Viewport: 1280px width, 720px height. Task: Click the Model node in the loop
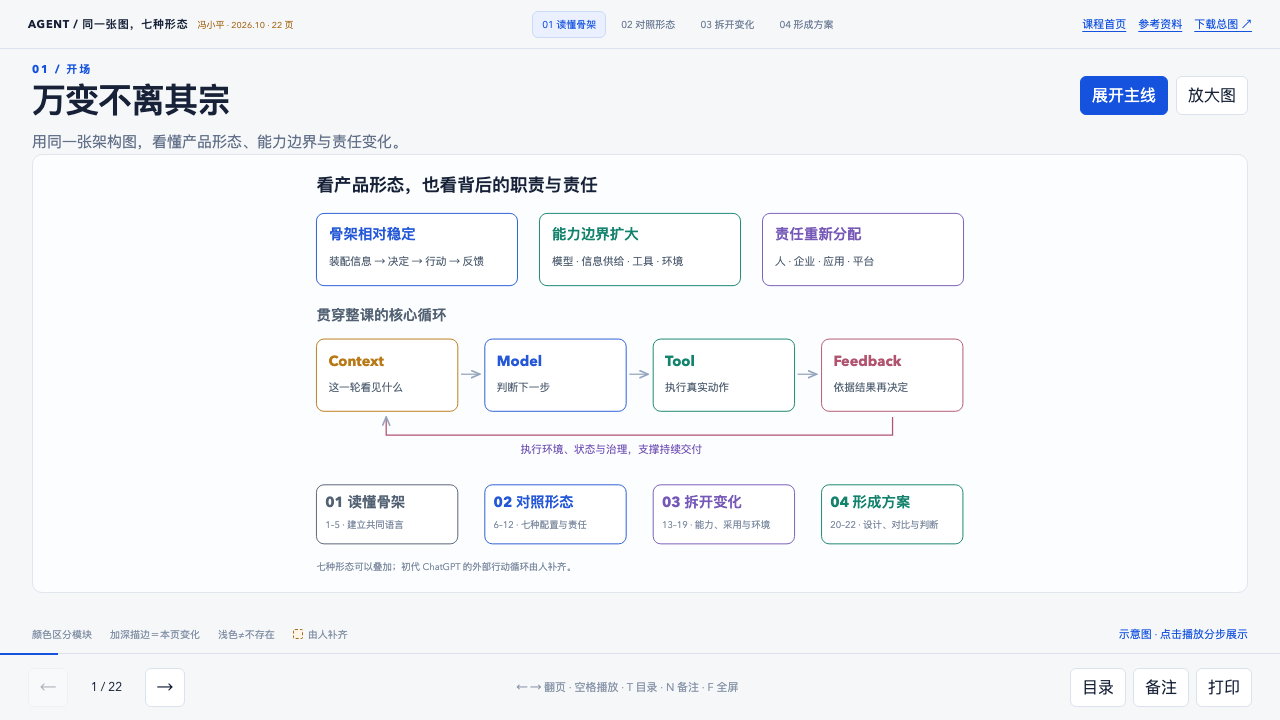click(x=556, y=375)
